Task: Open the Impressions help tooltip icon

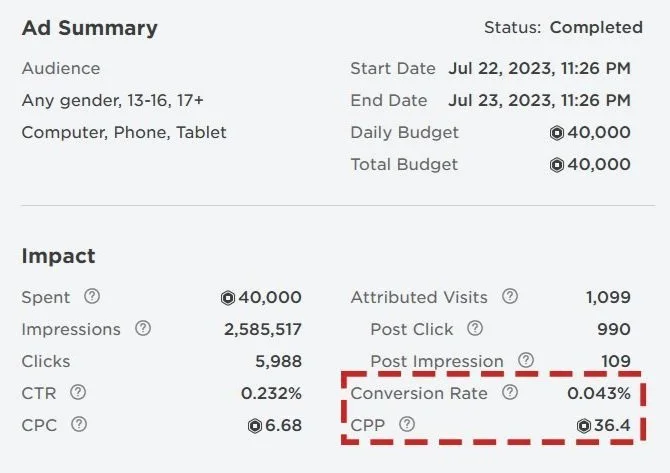Action: 143,328
